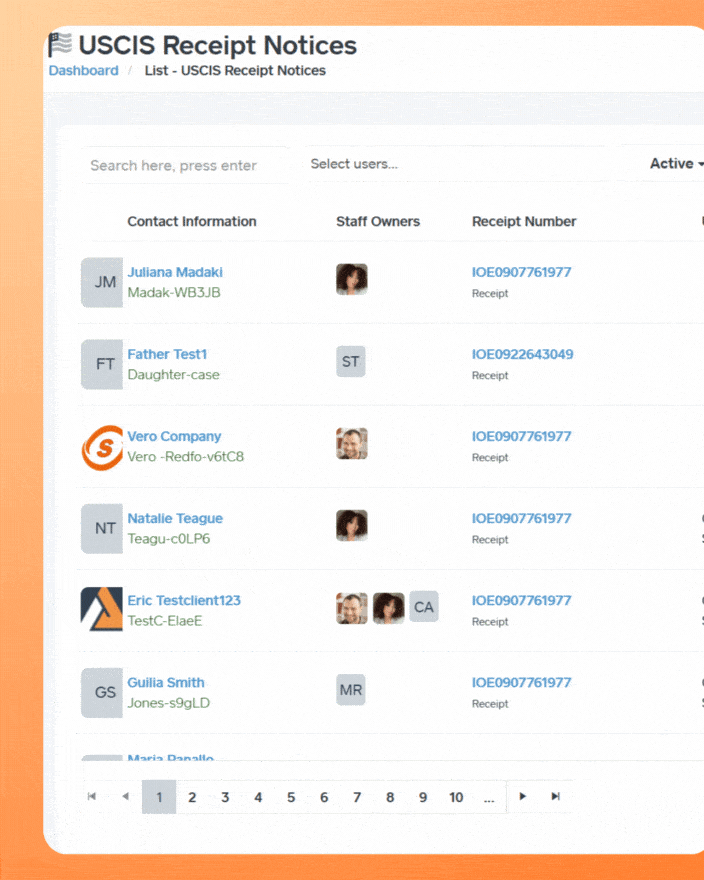704x880 pixels.
Task: Open receipt number IOE0922643049
Action: click(x=522, y=354)
